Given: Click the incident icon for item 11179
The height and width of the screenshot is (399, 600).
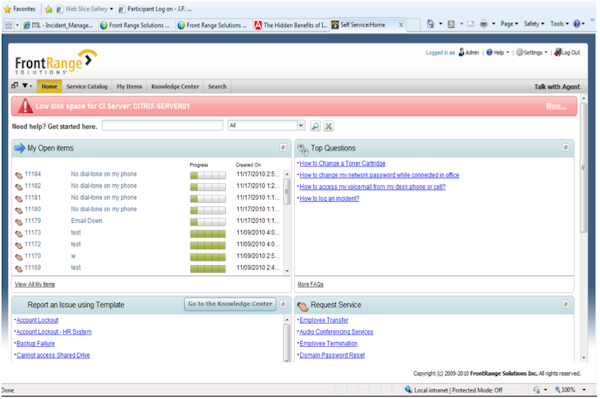Looking at the screenshot, I should (x=19, y=222).
